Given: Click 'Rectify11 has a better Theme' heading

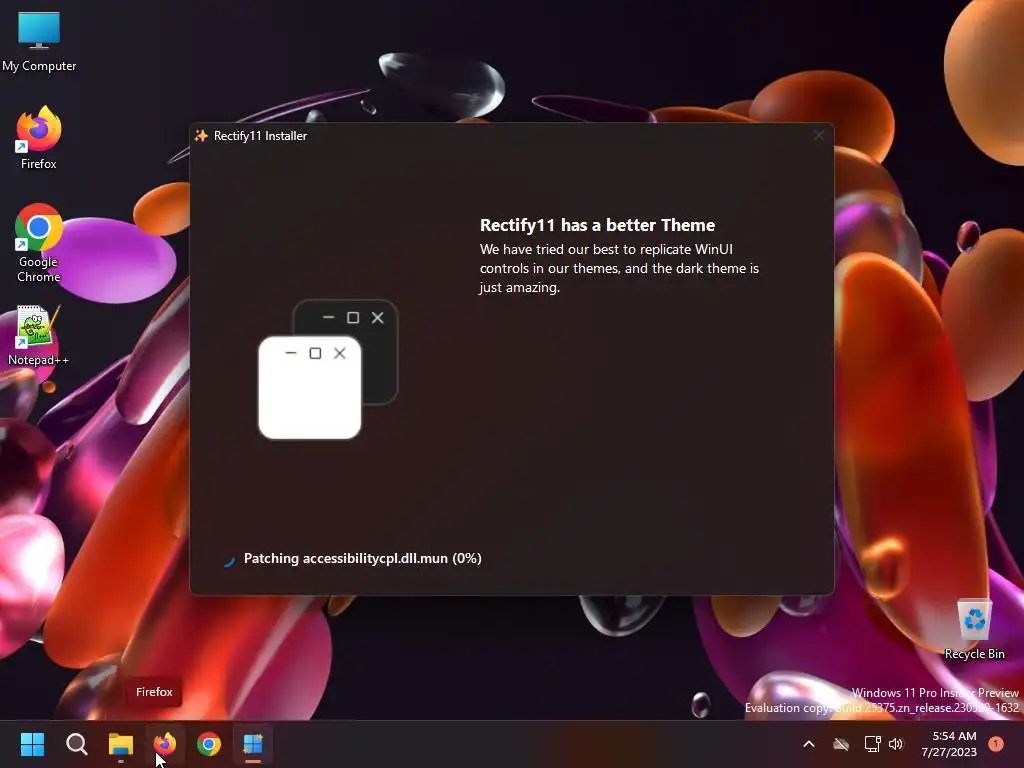Looking at the screenshot, I should point(598,225).
